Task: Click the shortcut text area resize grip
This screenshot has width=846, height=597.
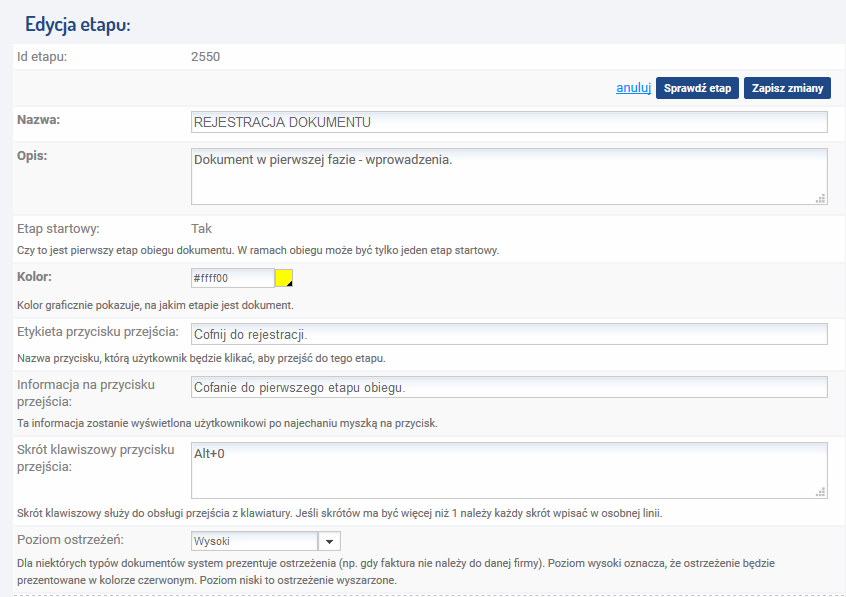Action: (821, 492)
